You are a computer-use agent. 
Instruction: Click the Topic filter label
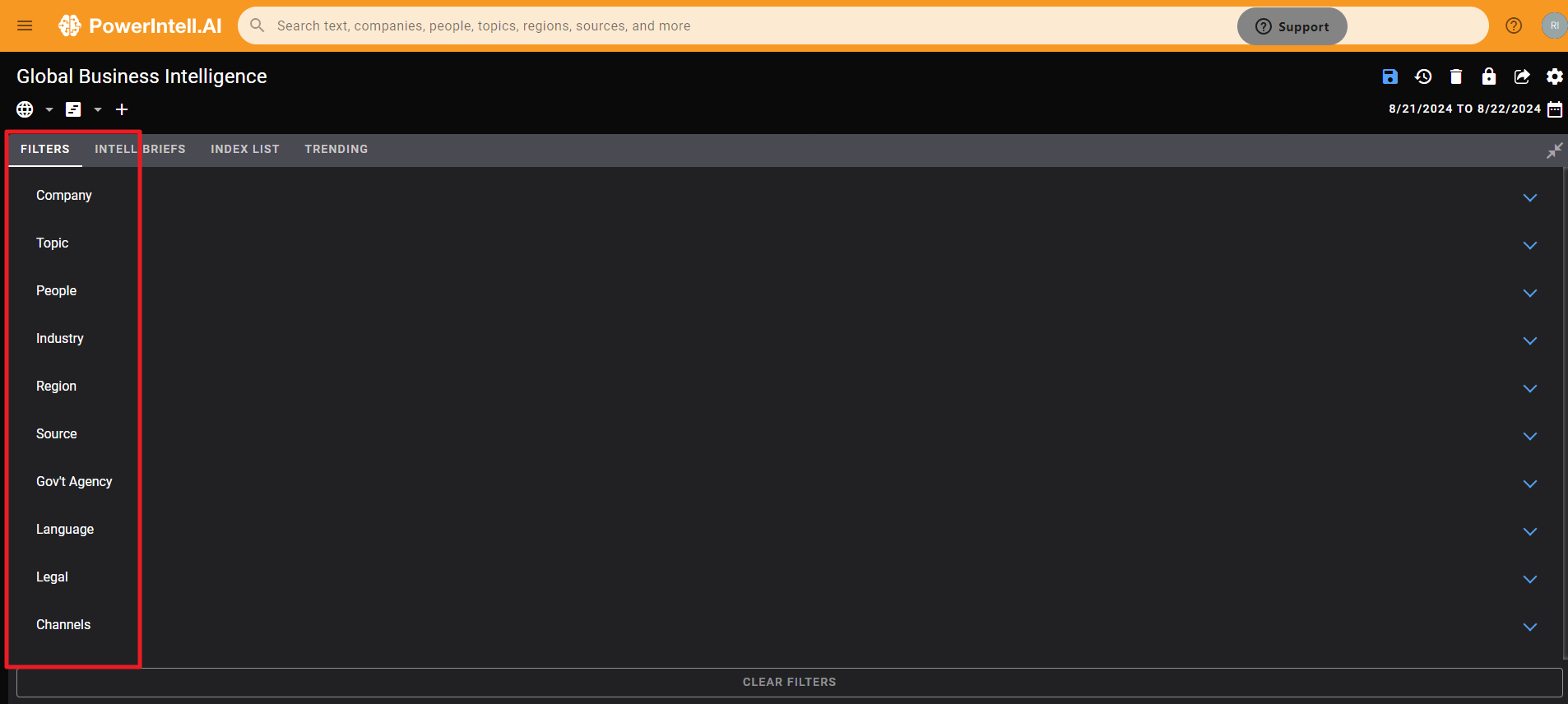[x=52, y=243]
